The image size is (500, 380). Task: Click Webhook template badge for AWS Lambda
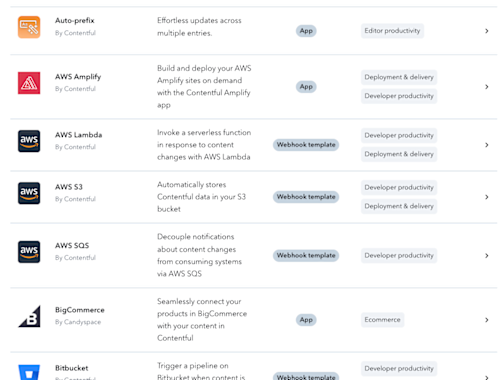306,145
